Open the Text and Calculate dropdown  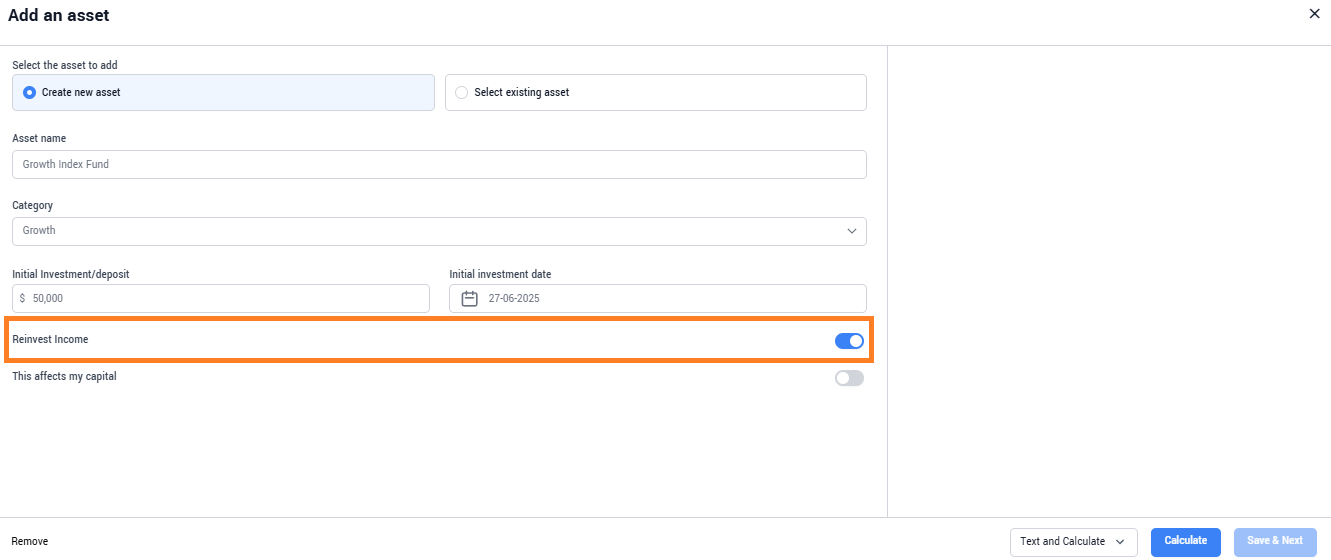1074,541
